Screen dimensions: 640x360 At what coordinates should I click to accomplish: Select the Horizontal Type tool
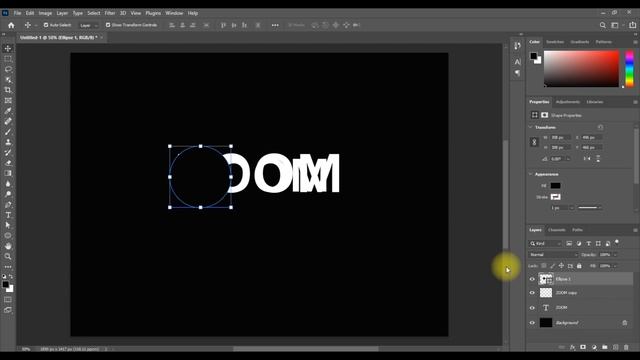tap(8, 215)
